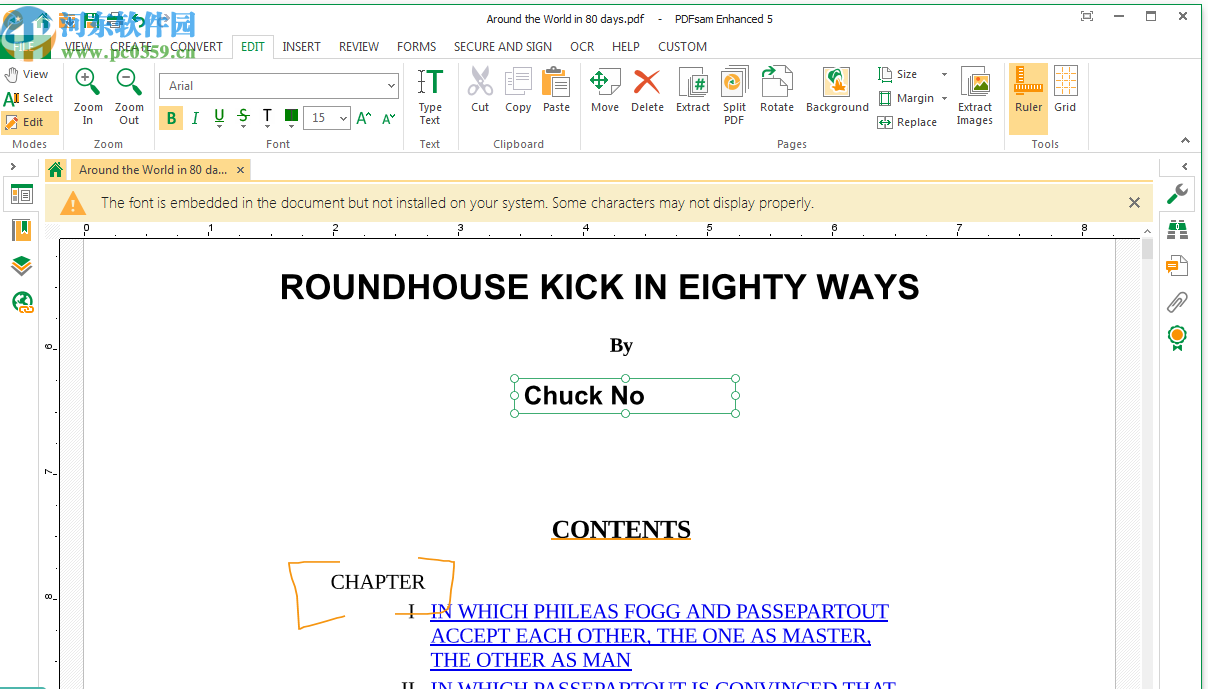Screen dimensions: 1208x689
Task: Click the Split PDF icon
Action: (734, 82)
